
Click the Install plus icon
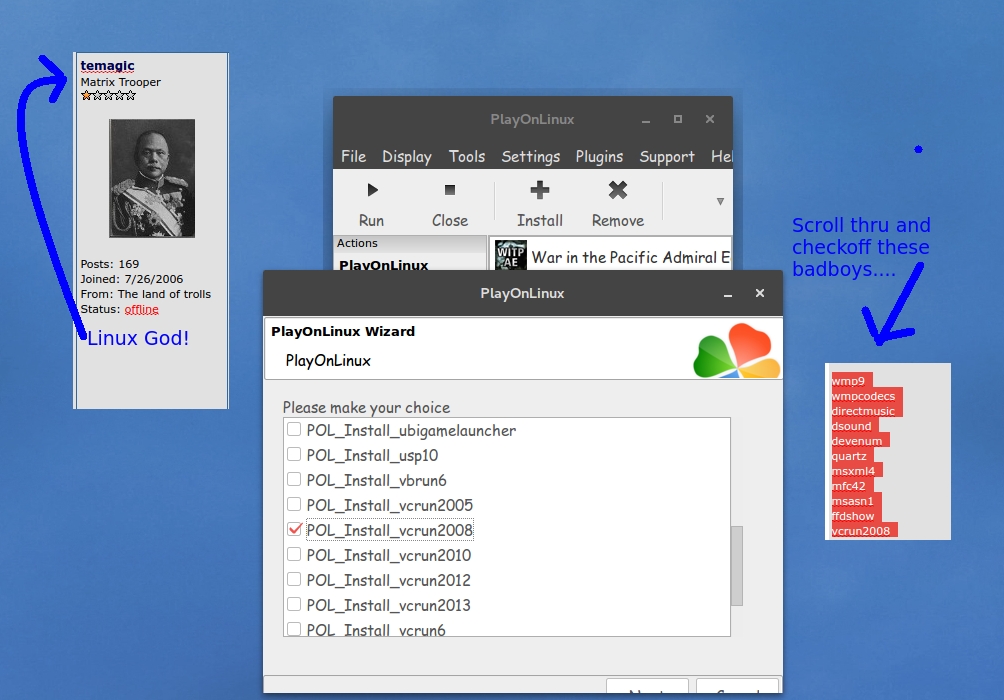click(x=540, y=190)
